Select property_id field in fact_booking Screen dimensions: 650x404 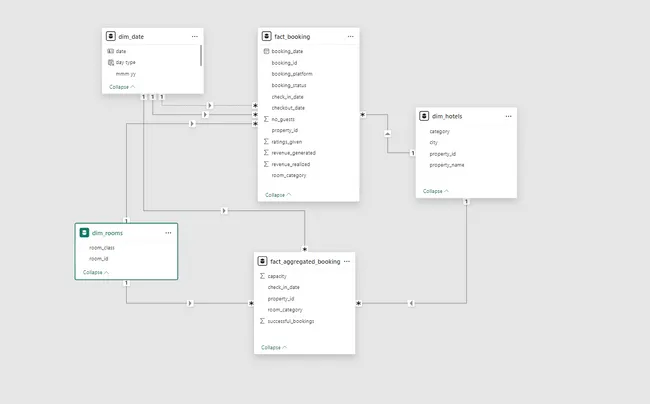(x=285, y=130)
